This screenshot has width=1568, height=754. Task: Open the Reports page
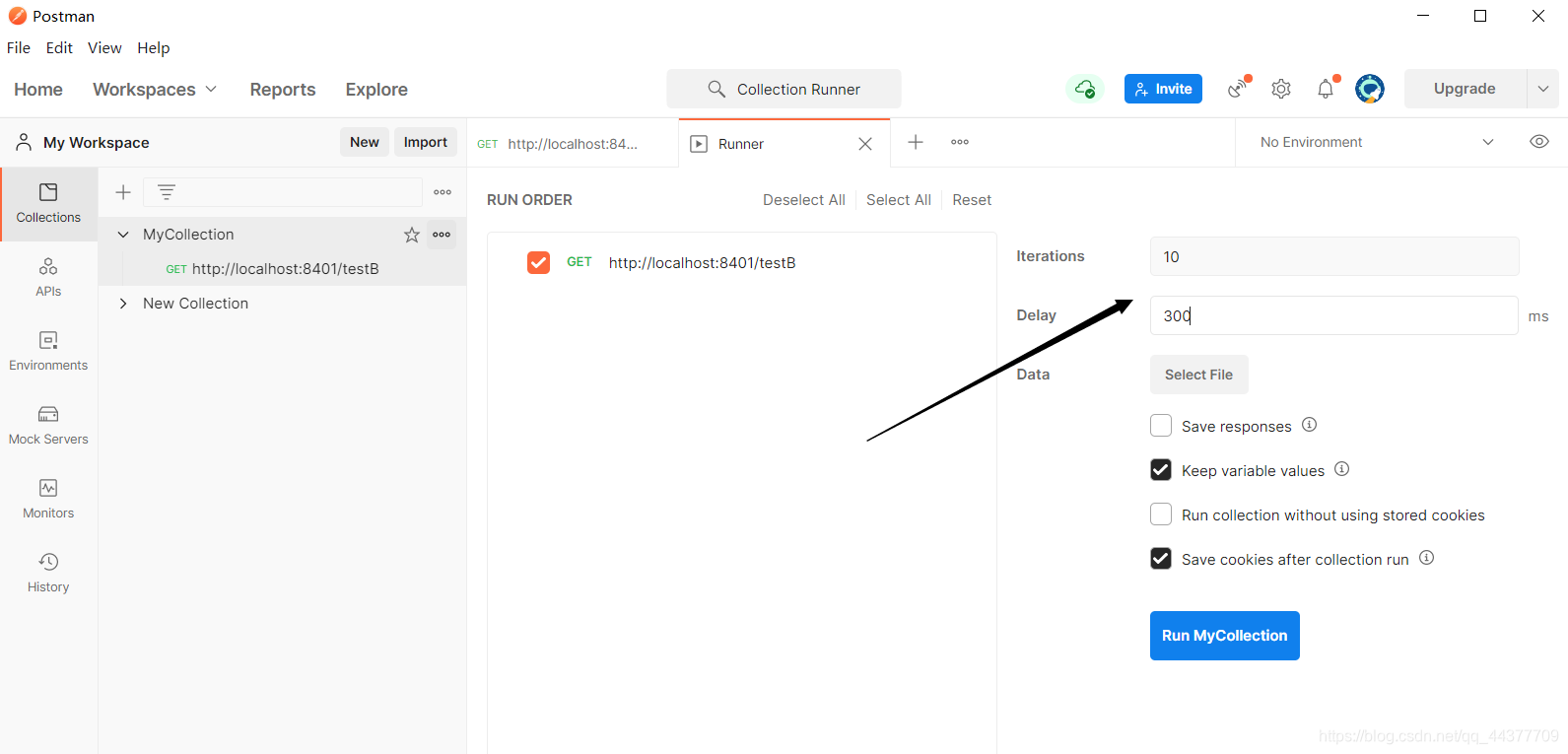(283, 90)
